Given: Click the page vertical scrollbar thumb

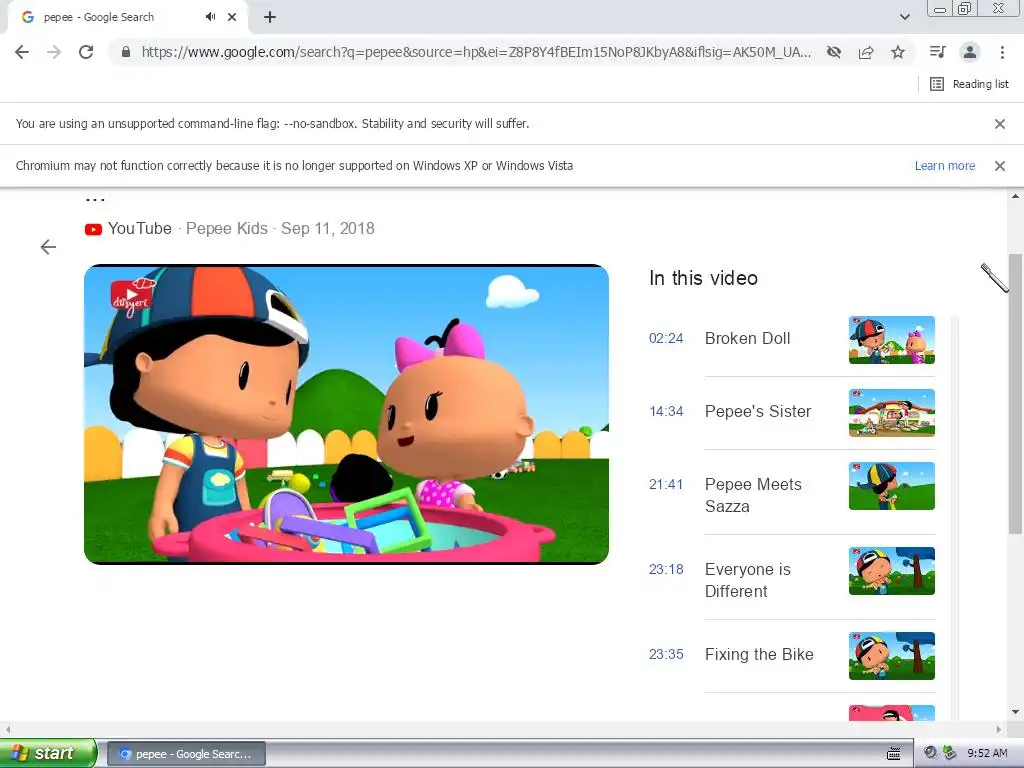Looking at the screenshot, I should (x=1016, y=394).
